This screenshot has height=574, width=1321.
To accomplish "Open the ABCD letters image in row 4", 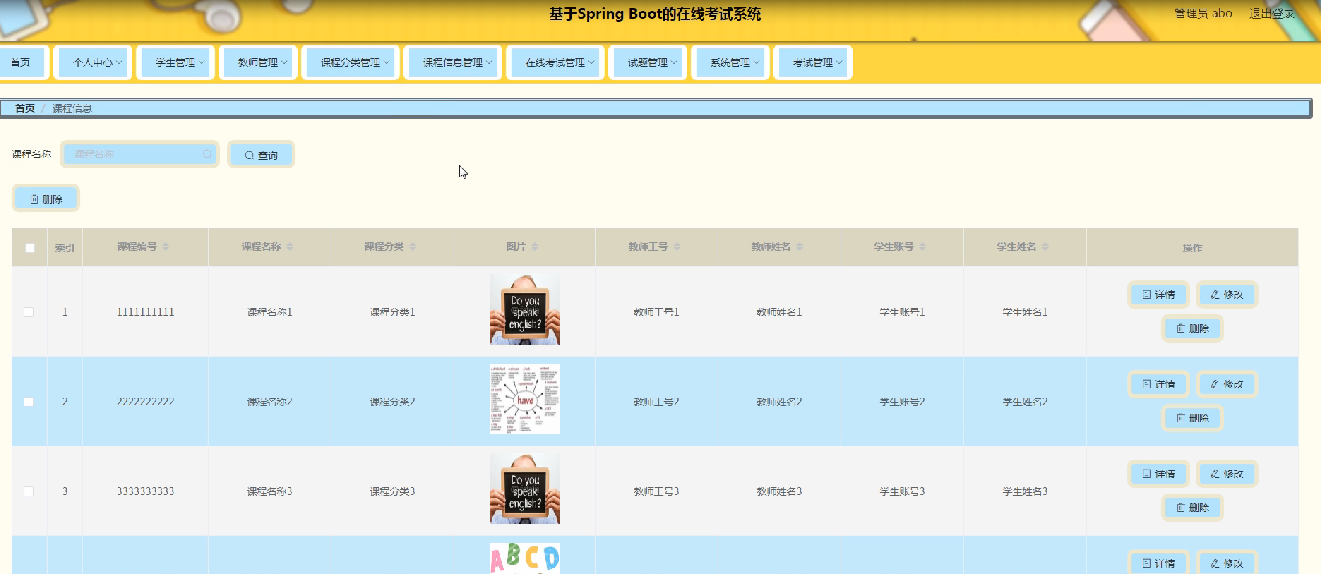I will click(x=525, y=559).
